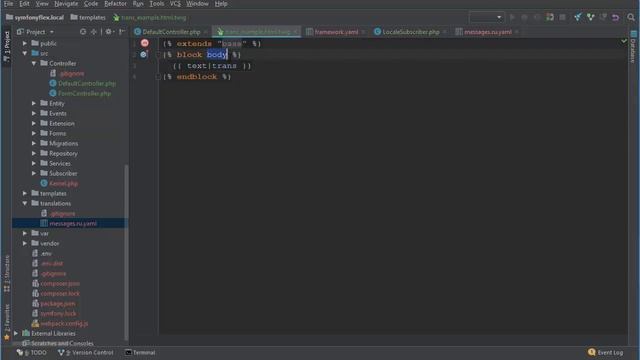Click the Project panel vertical scrollbar

tap(126, 252)
